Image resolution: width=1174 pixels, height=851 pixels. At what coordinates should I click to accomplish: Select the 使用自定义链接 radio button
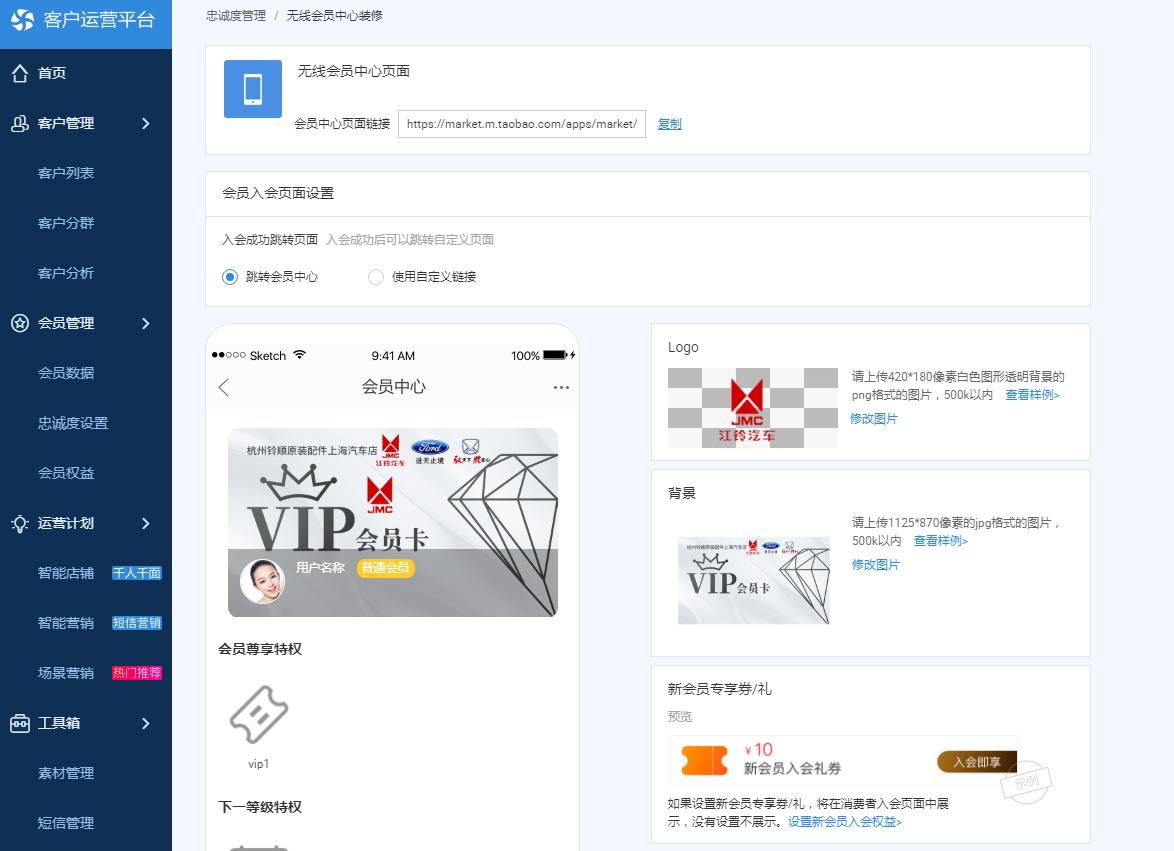[375, 277]
